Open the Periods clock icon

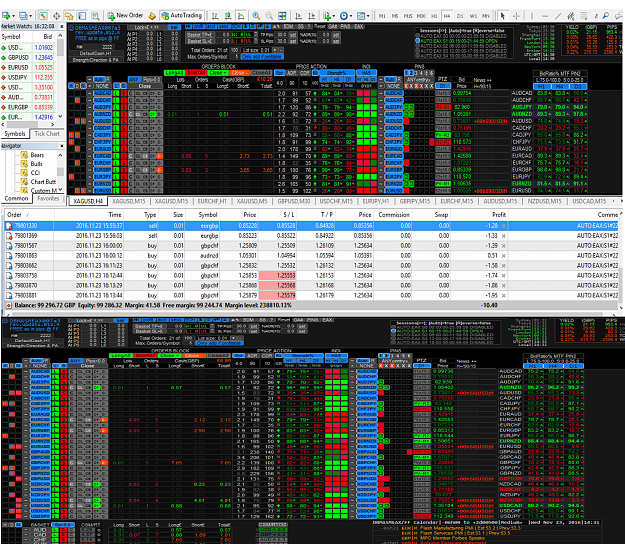pyautogui.click(x=344, y=16)
